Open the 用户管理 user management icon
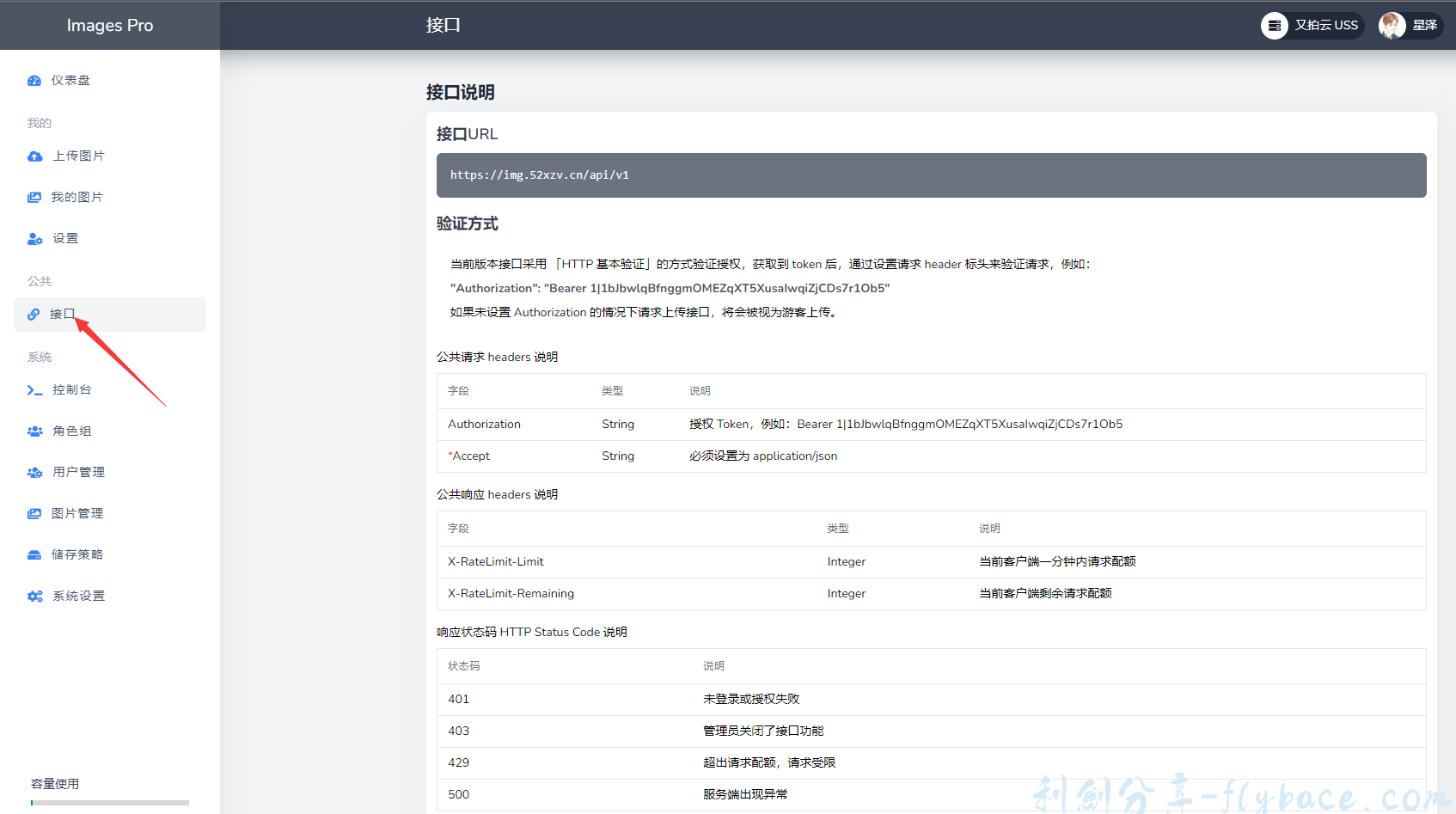This screenshot has height=814, width=1456. (34, 472)
